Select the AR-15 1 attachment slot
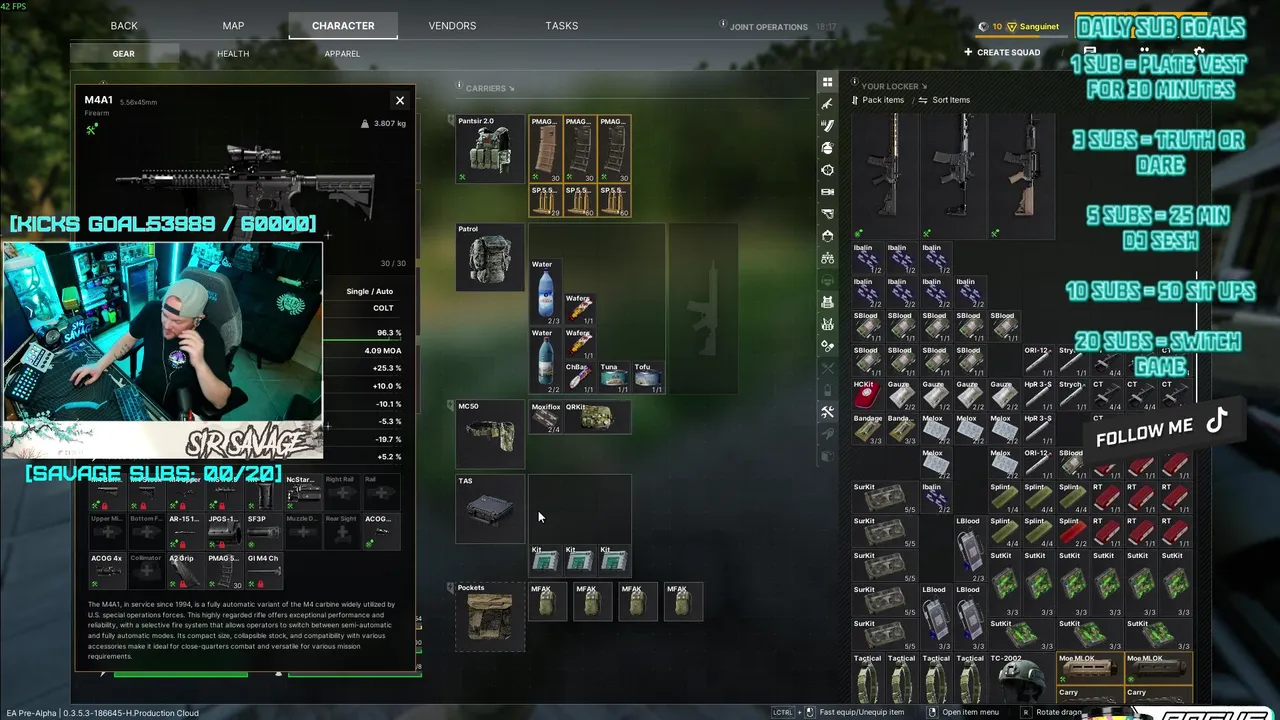The width and height of the screenshot is (1280, 720). coord(185,532)
